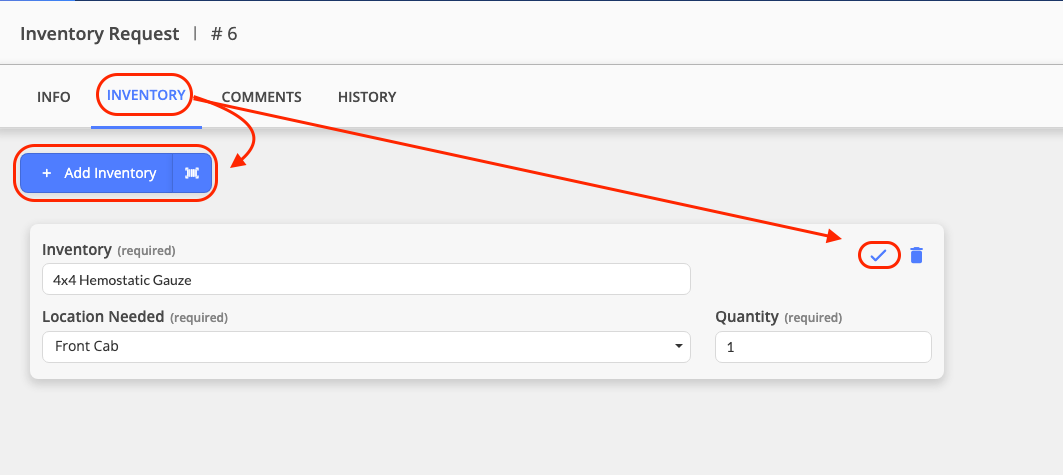Click the dropdown caret arrow in Location Needed
This screenshot has height=475, width=1063.
pyautogui.click(x=679, y=346)
